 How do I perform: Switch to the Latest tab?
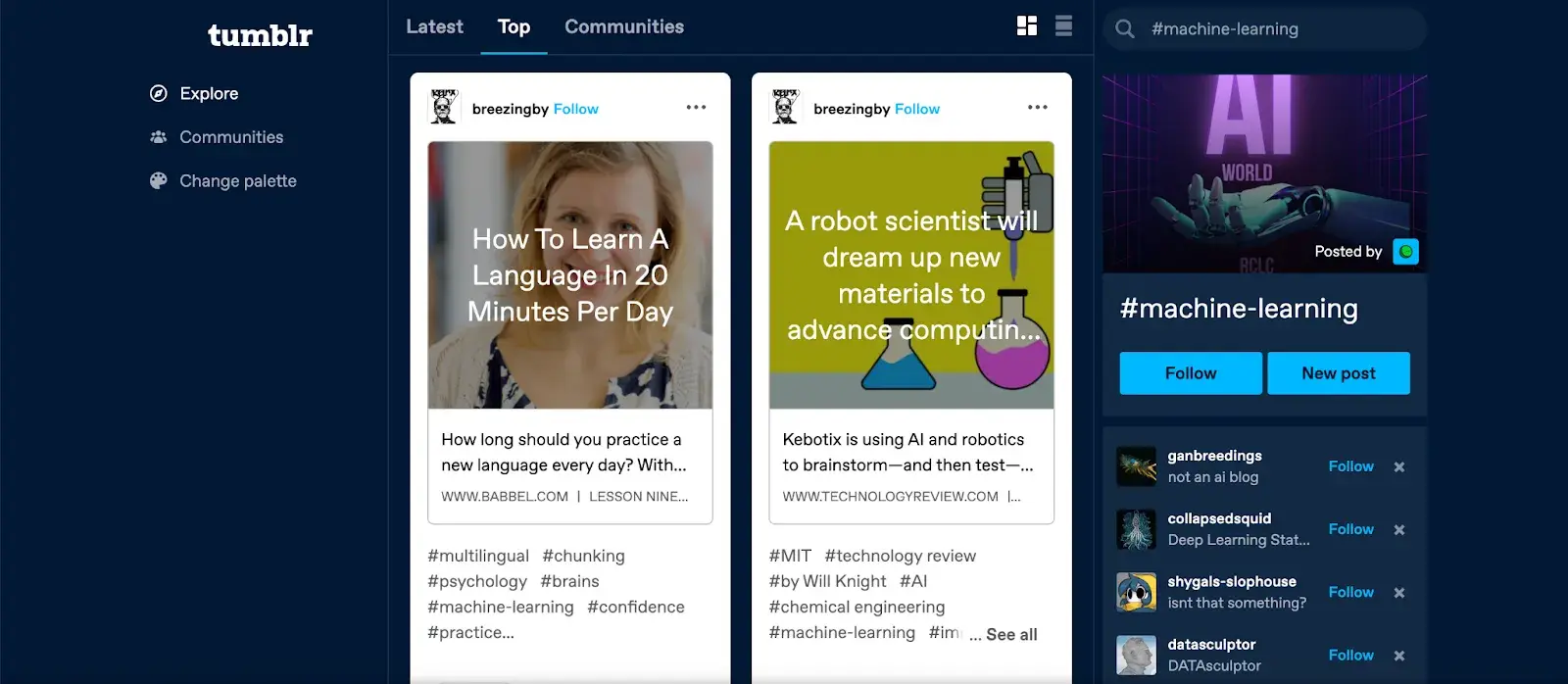click(x=434, y=26)
